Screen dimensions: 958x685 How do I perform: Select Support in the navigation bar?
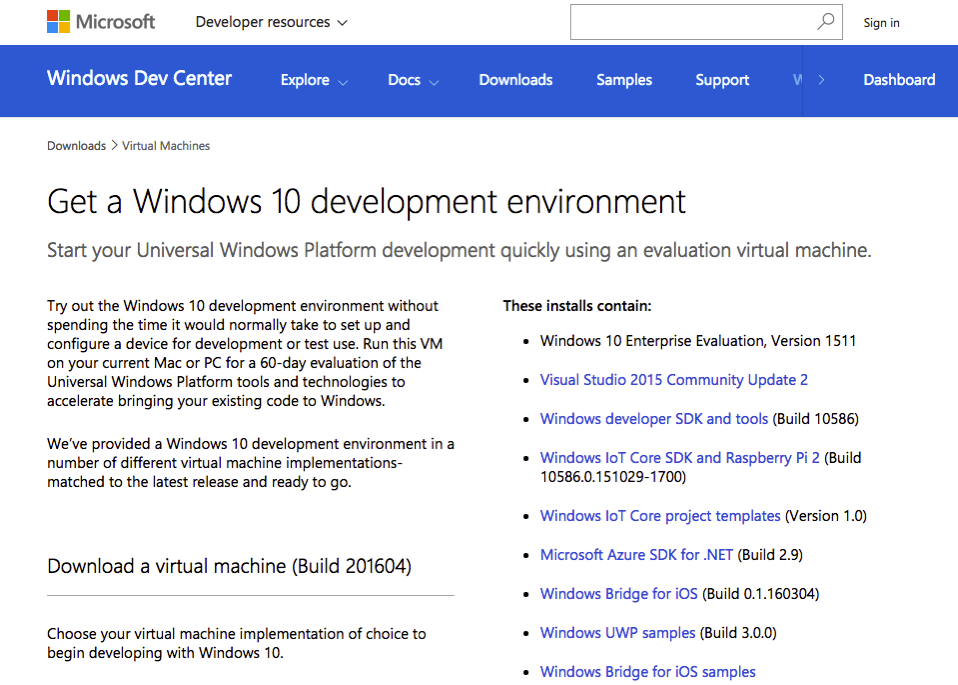(x=722, y=81)
